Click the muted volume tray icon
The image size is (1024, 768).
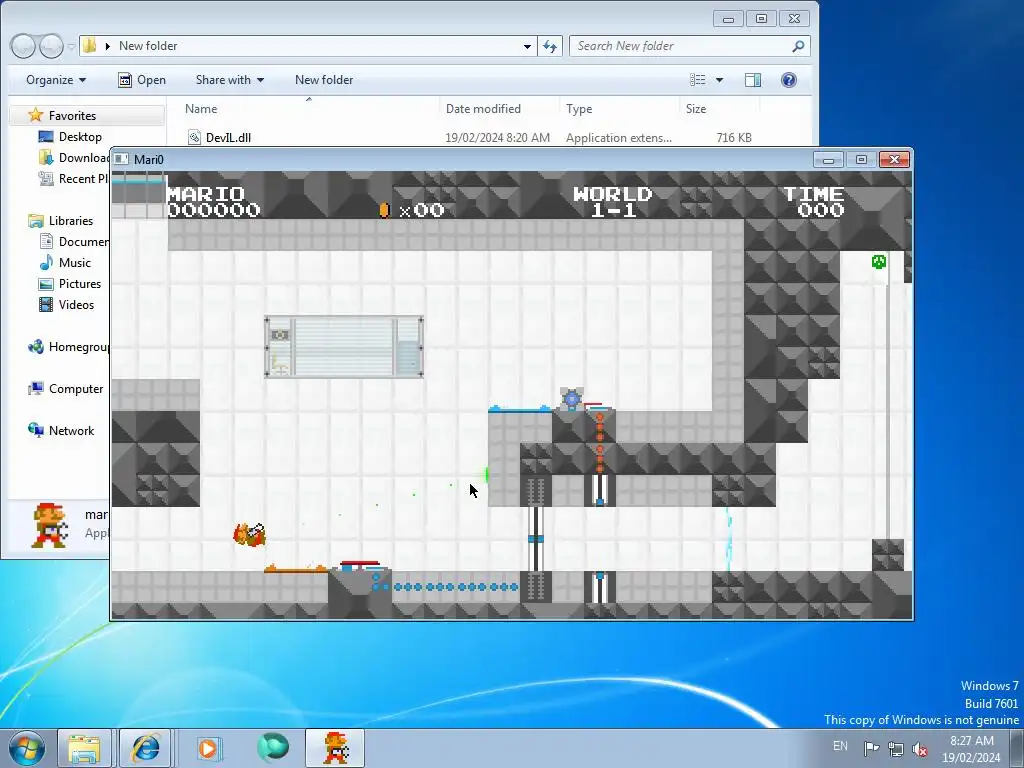[x=920, y=748]
